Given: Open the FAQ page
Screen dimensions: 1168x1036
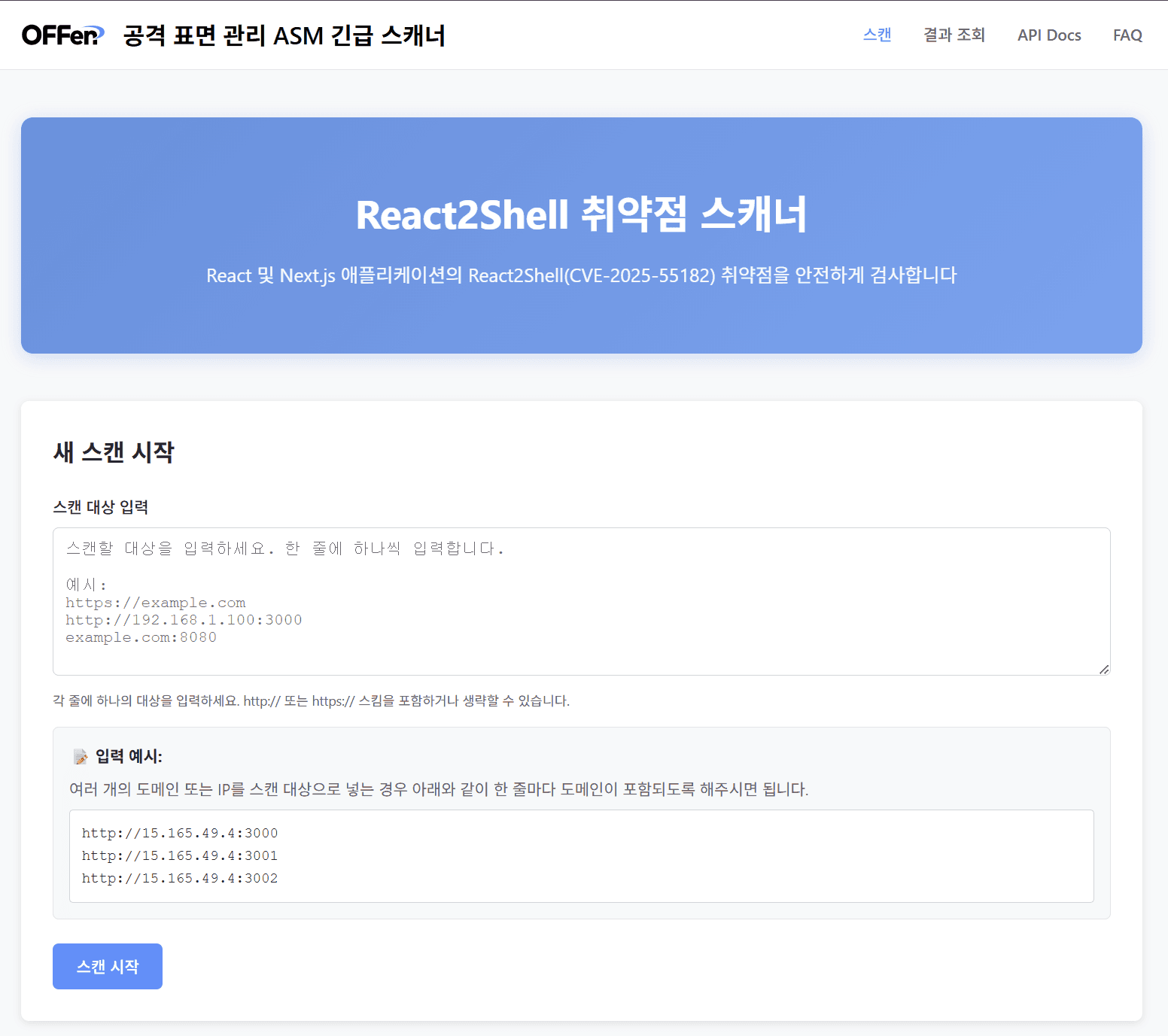Looking at the screenshot, I should pos(1127,35).
